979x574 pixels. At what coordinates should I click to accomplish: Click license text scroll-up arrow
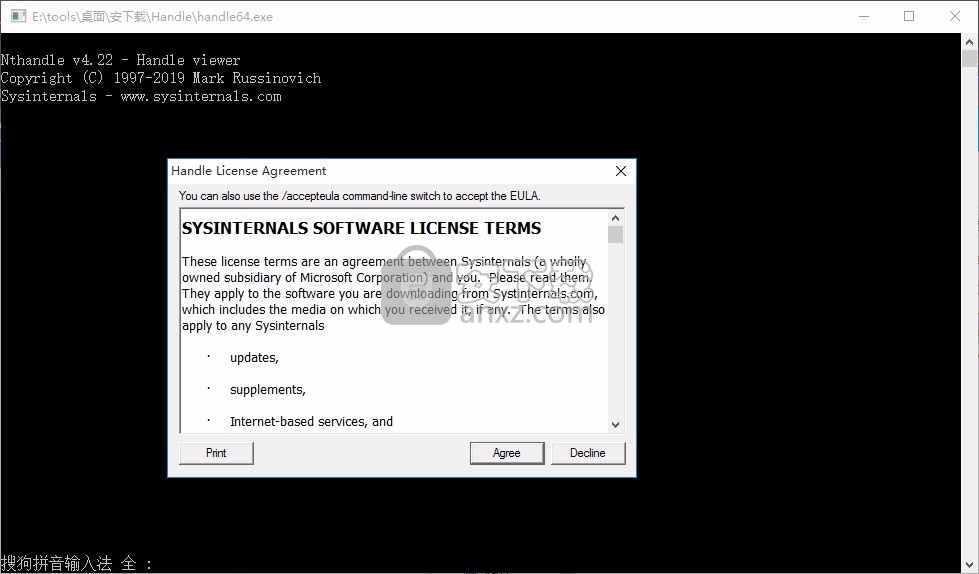pyautogui.click(x=615, y=218)
